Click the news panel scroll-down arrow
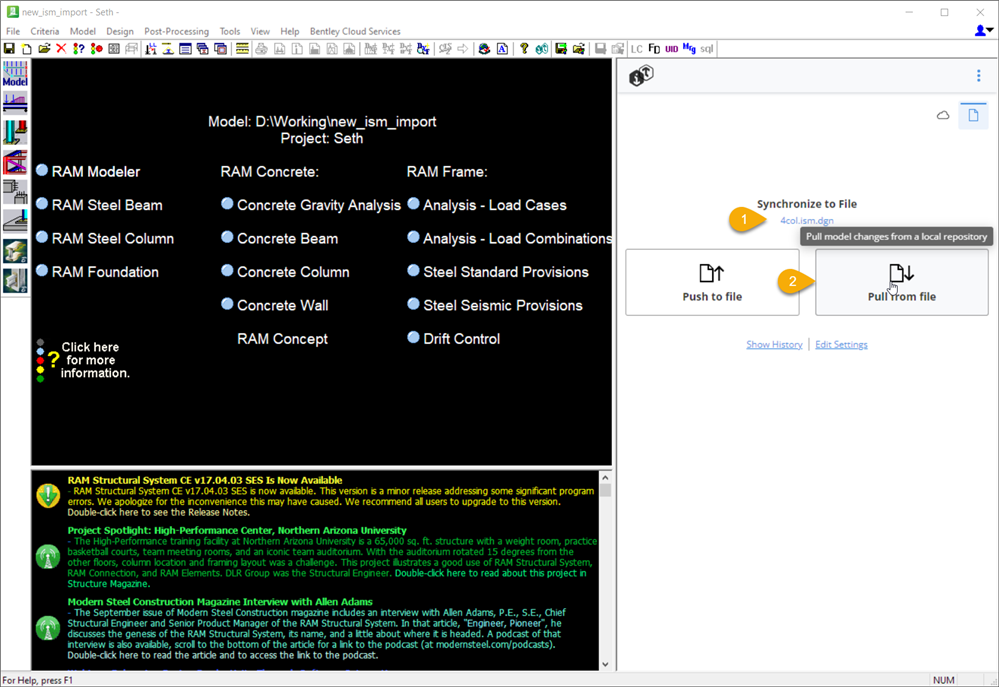Image resolution: width=999 pixels, height=687 pixels. 605,664
